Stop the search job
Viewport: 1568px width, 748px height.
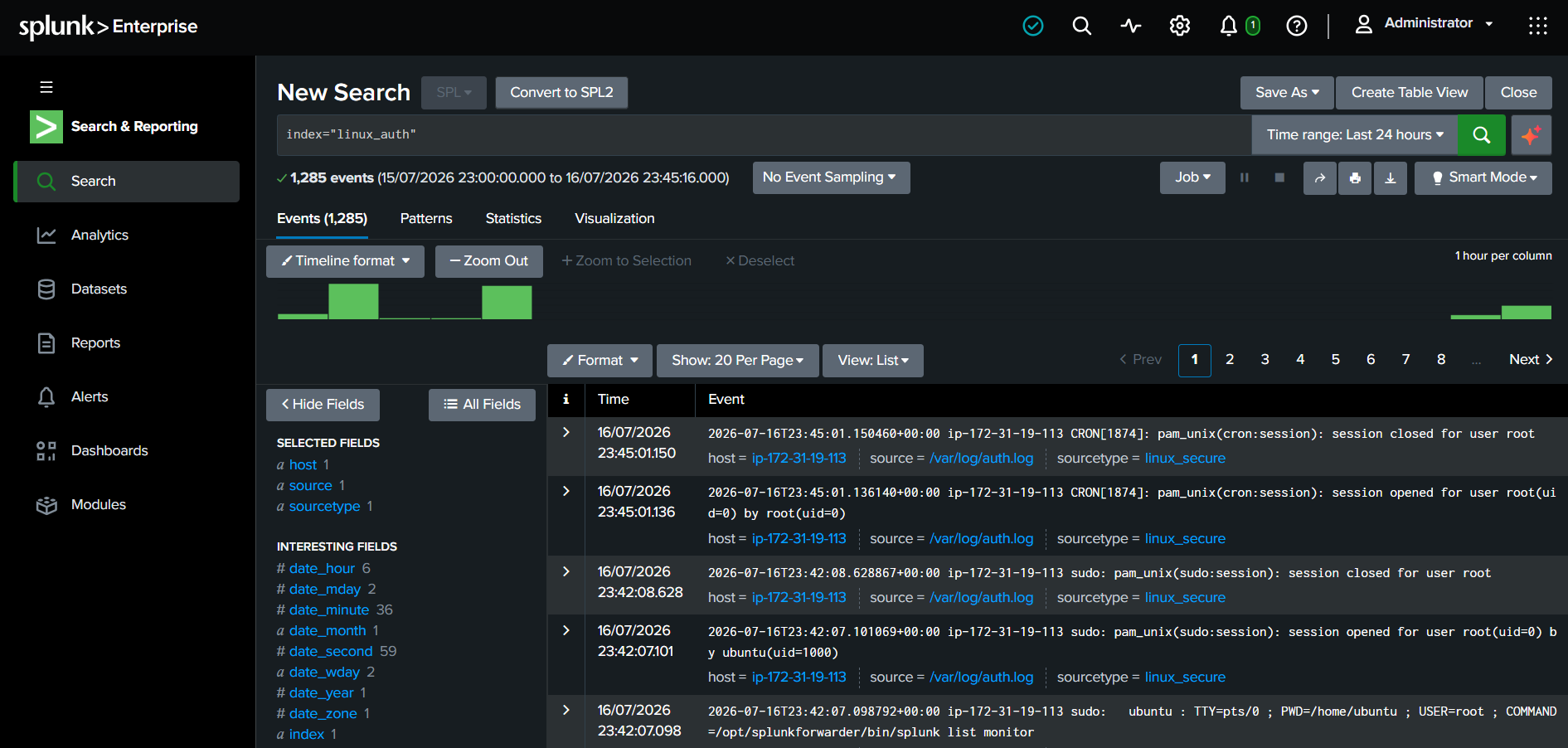[1279, 177]
